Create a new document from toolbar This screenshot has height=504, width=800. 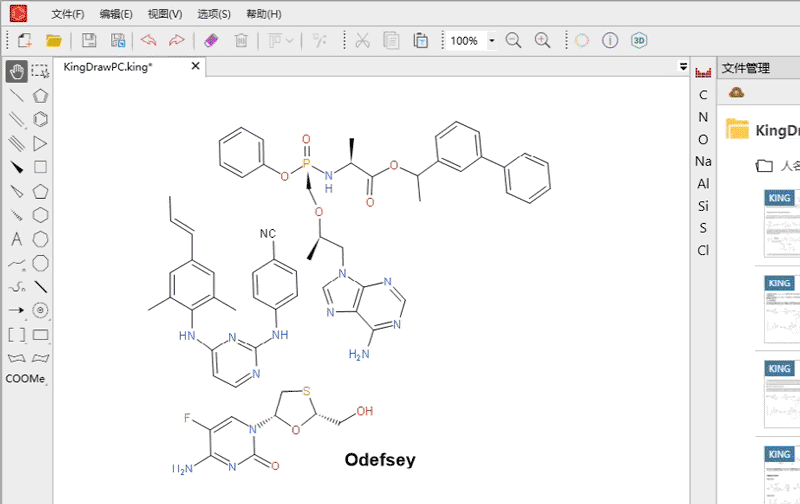coord(24,40)
